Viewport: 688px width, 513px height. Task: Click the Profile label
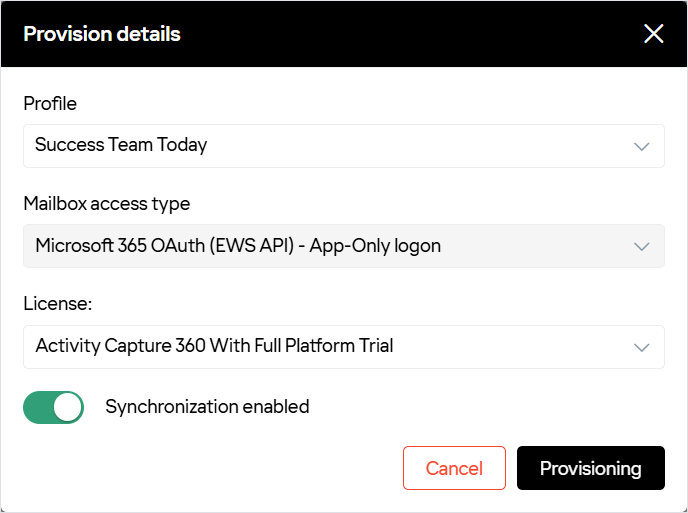[x=50, y=104]
